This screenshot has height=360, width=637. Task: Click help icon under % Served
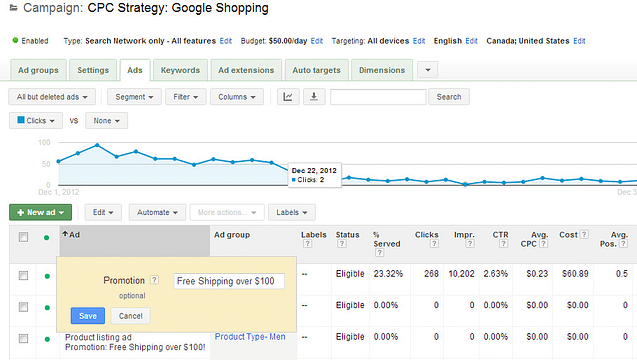click(379, 253)
